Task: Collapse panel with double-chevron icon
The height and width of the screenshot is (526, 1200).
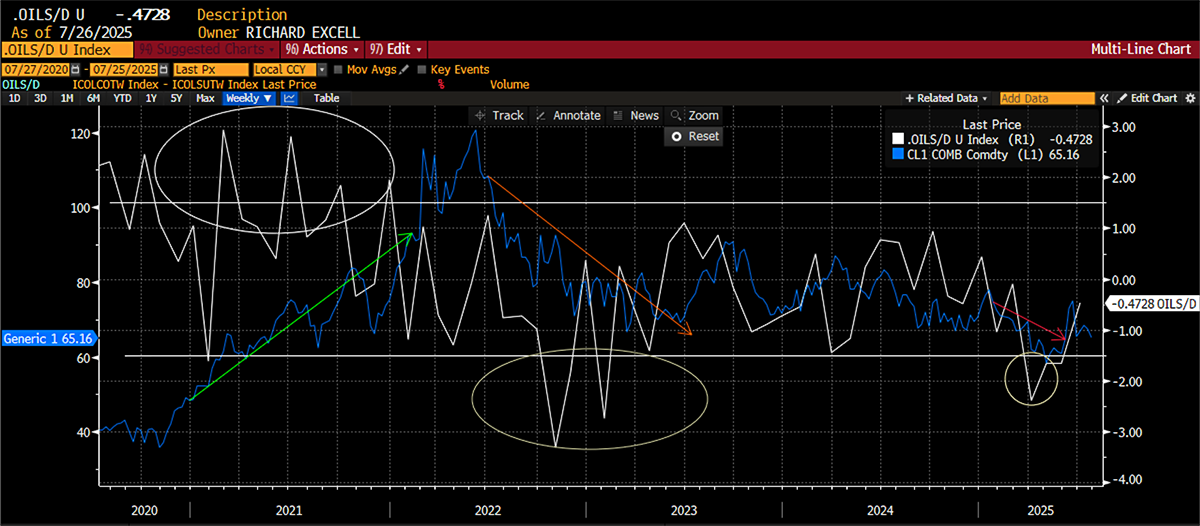Action: point(1105,99)
